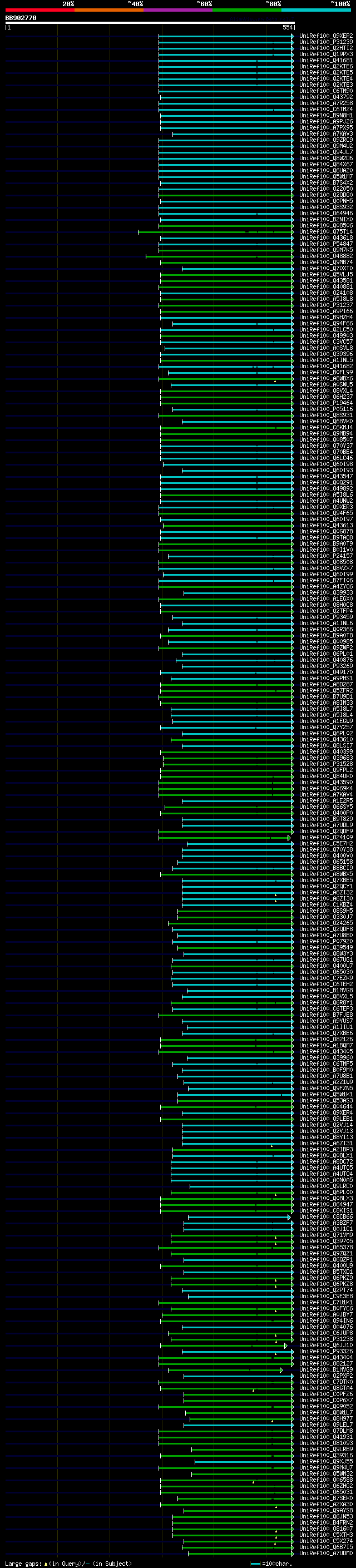Select UniRef100_P24157 entry
The image size is (356, 1568).
click(x=325, y=556)
